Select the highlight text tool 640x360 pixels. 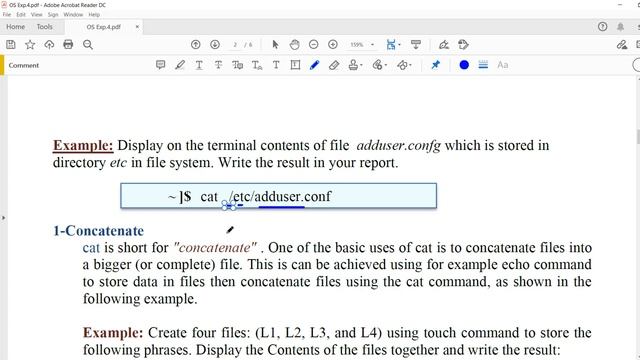[180, 65]
